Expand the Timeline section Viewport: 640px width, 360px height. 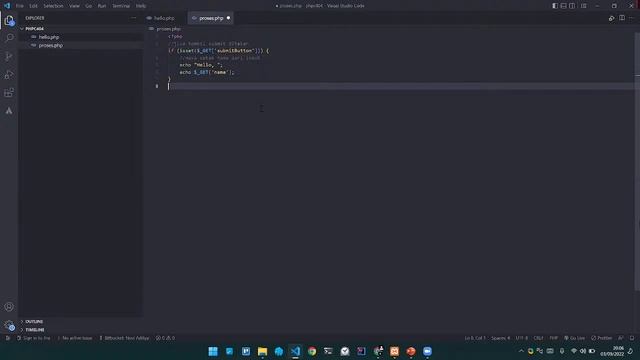[x=35, y=330]
